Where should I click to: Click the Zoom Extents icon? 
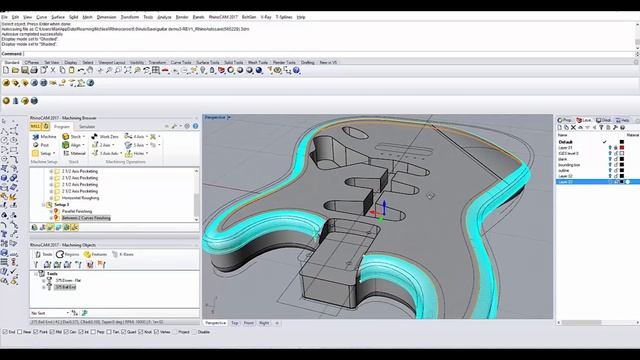128,70
